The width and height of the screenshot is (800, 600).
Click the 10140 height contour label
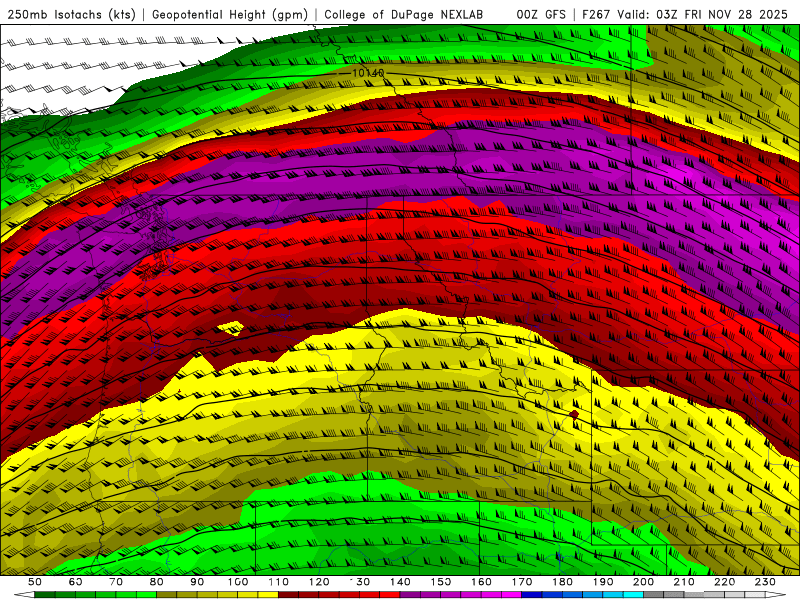click(368, 73)
